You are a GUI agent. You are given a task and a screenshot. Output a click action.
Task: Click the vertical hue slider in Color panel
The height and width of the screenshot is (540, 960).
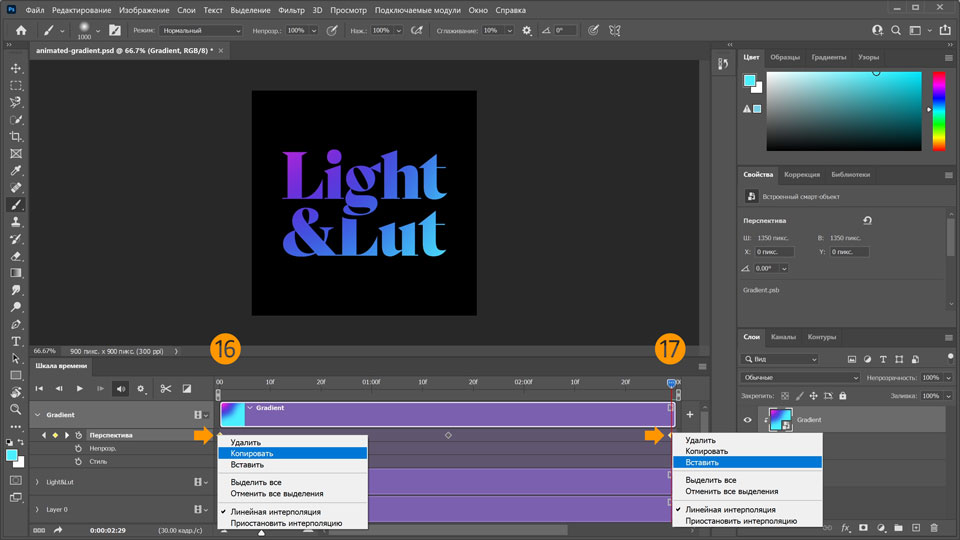click(938, 110)
